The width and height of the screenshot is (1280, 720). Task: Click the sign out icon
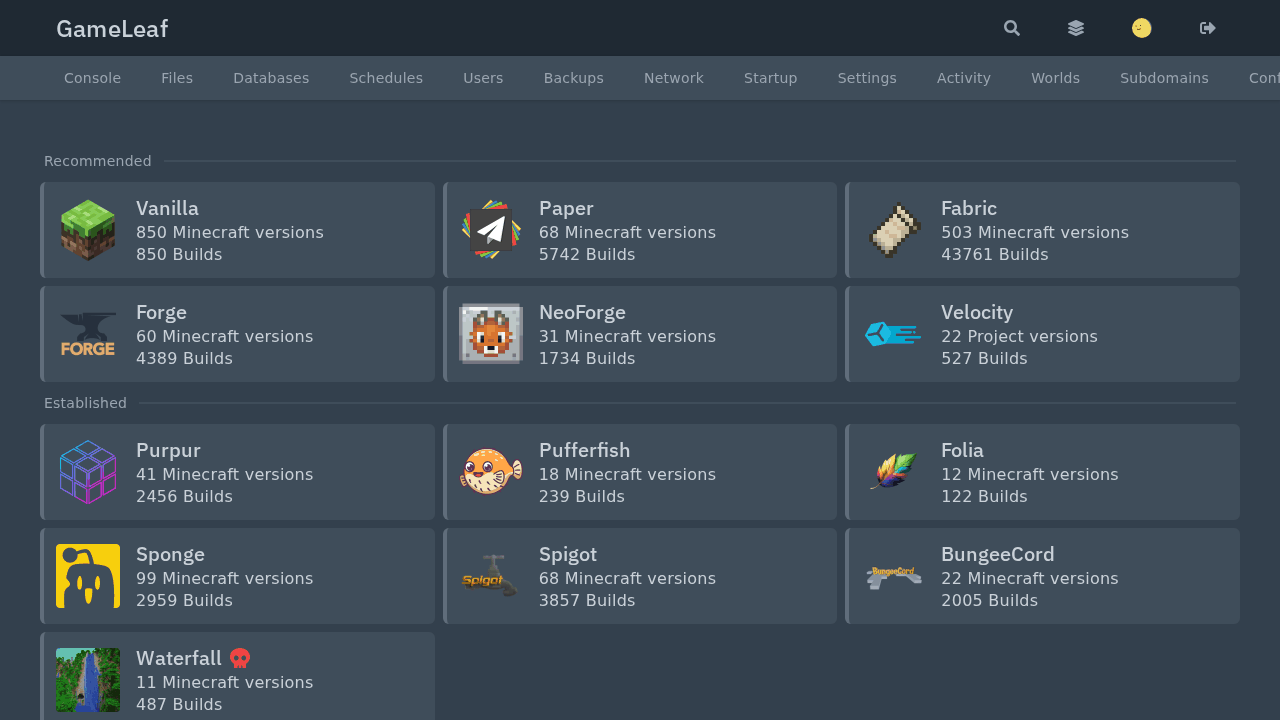(1208, 28)
